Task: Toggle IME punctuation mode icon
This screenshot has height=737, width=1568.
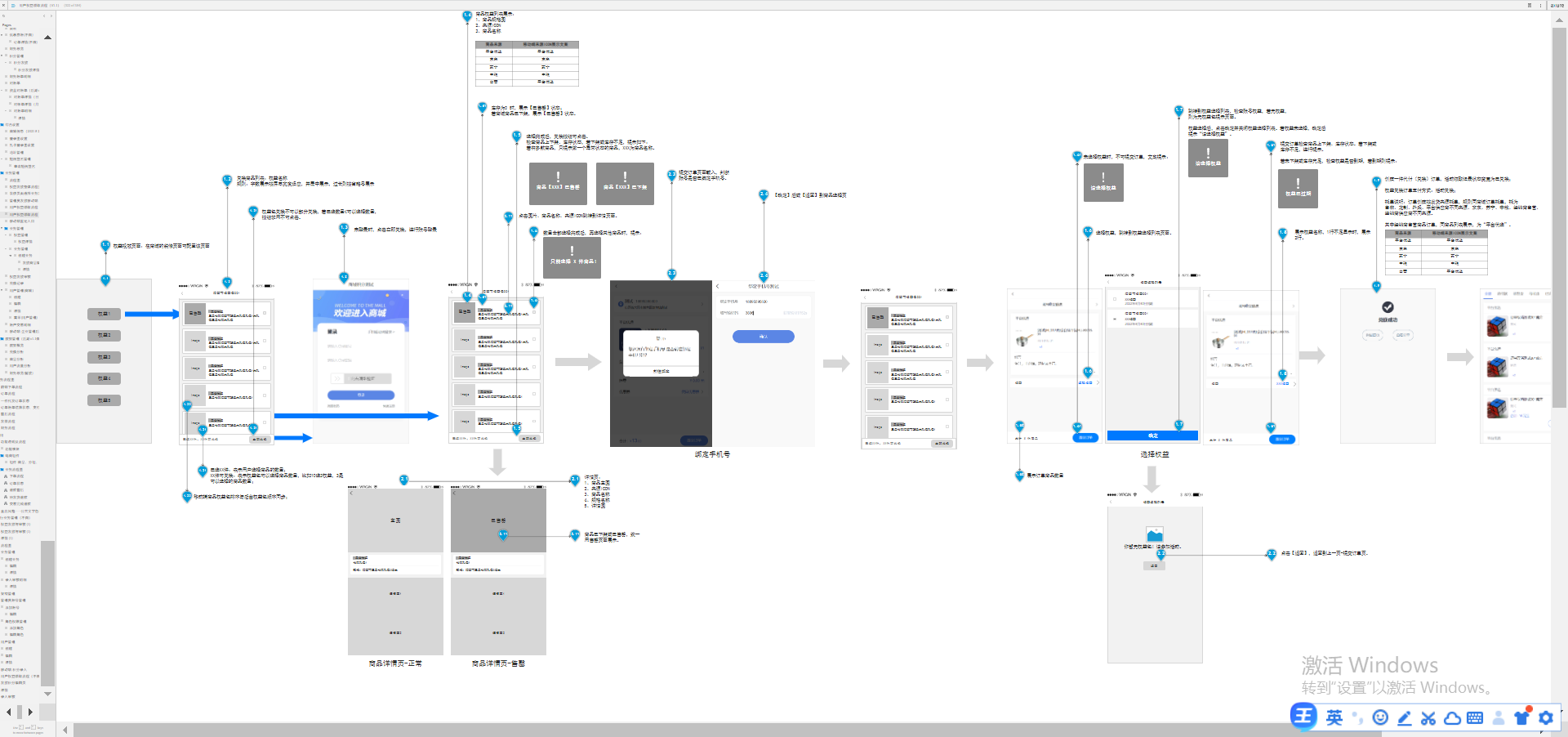Action: 1357,718
